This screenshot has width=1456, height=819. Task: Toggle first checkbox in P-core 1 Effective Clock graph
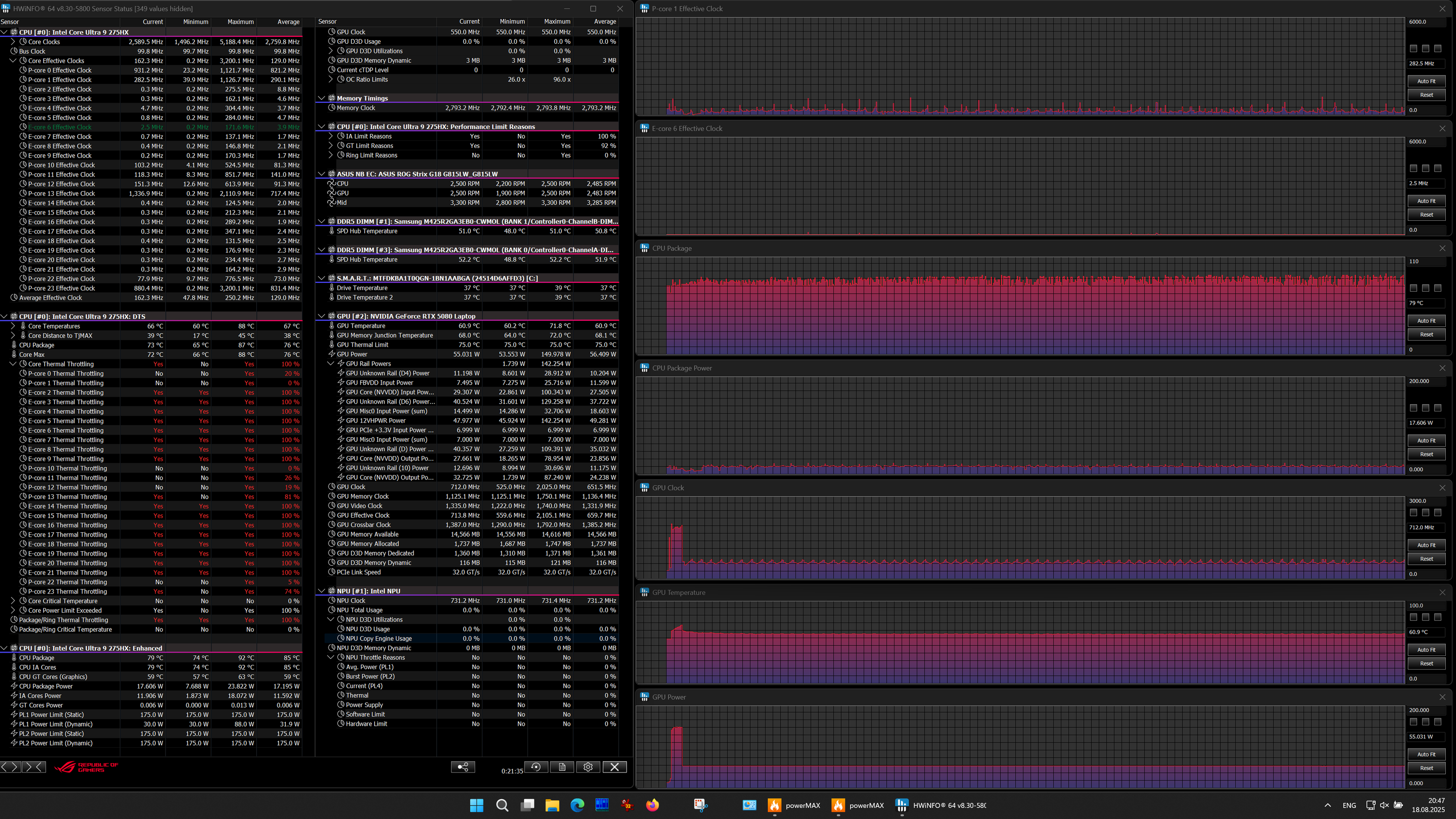coord(1413,49)
